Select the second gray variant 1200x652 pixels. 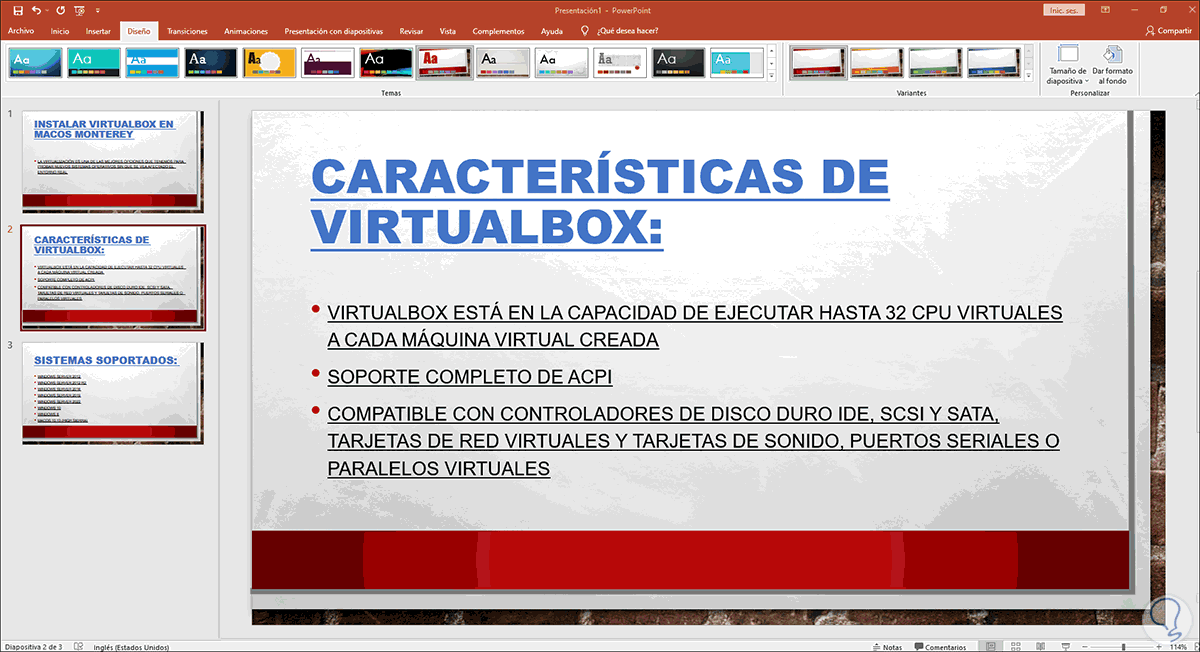pyautogui.click(x=876, y=63)
